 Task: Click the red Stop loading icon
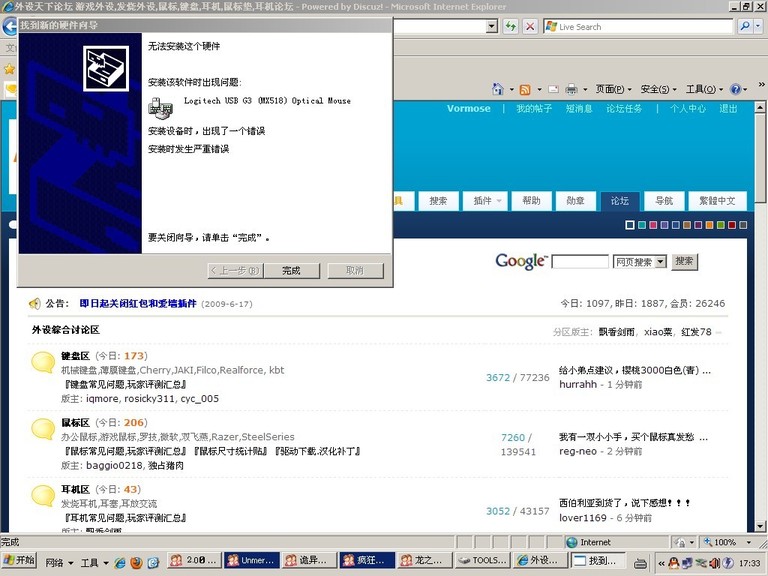(530, 27)
